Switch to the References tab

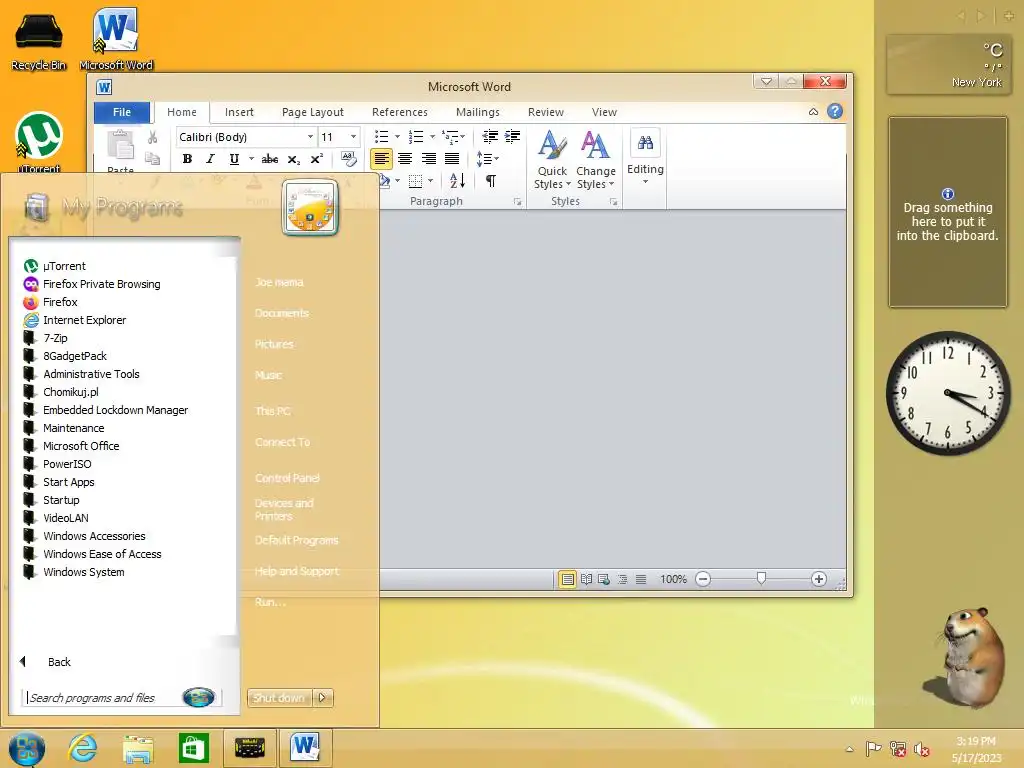pos(400,112)
